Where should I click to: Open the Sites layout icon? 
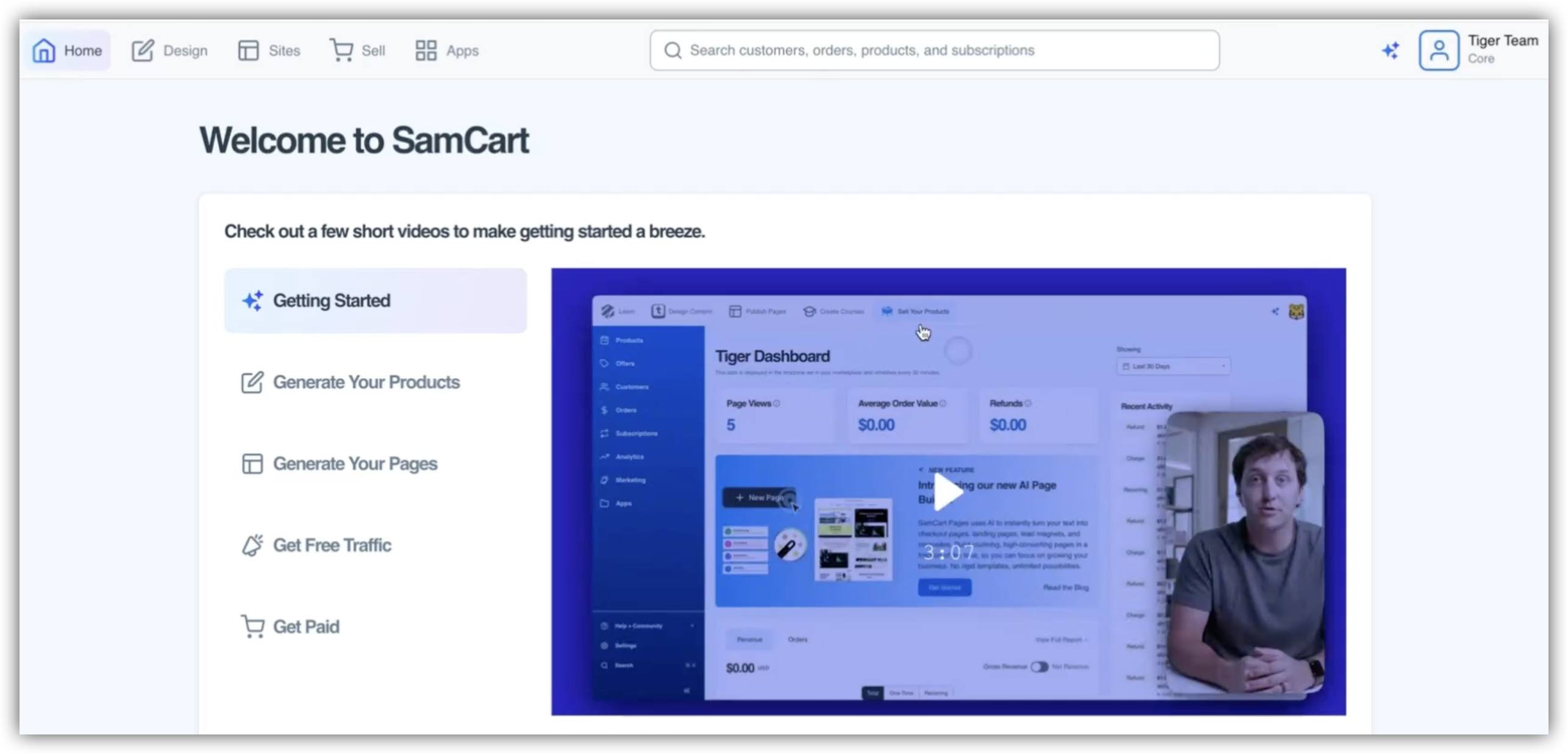248,51
